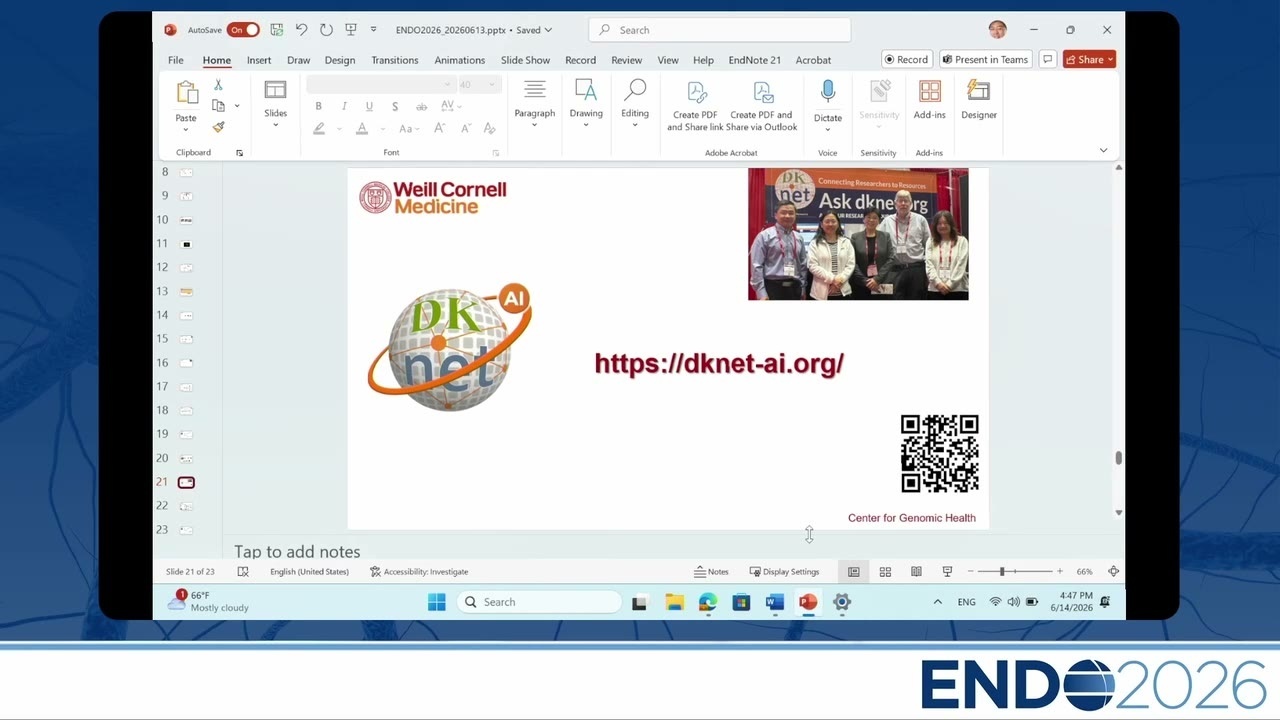Click the https://dknet-ai.org/ link on the slide

click(719, 363)
